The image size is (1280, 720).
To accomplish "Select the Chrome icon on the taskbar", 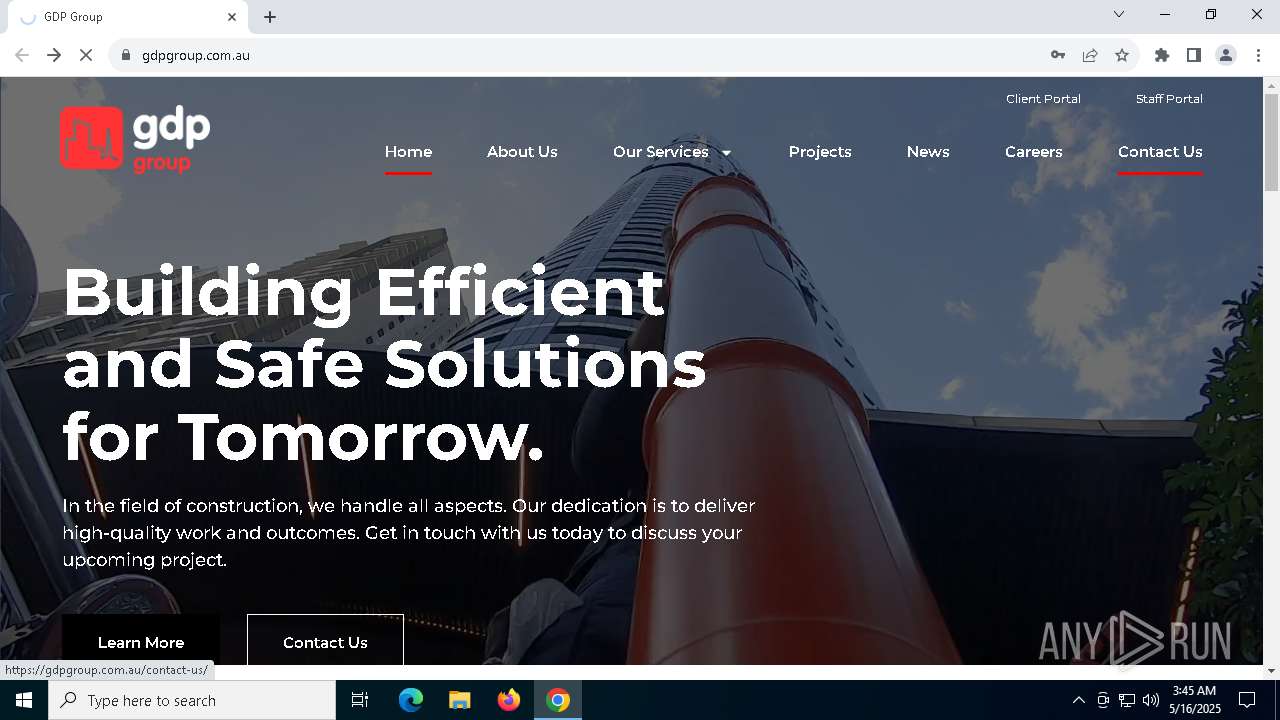I will pos(558,700).
